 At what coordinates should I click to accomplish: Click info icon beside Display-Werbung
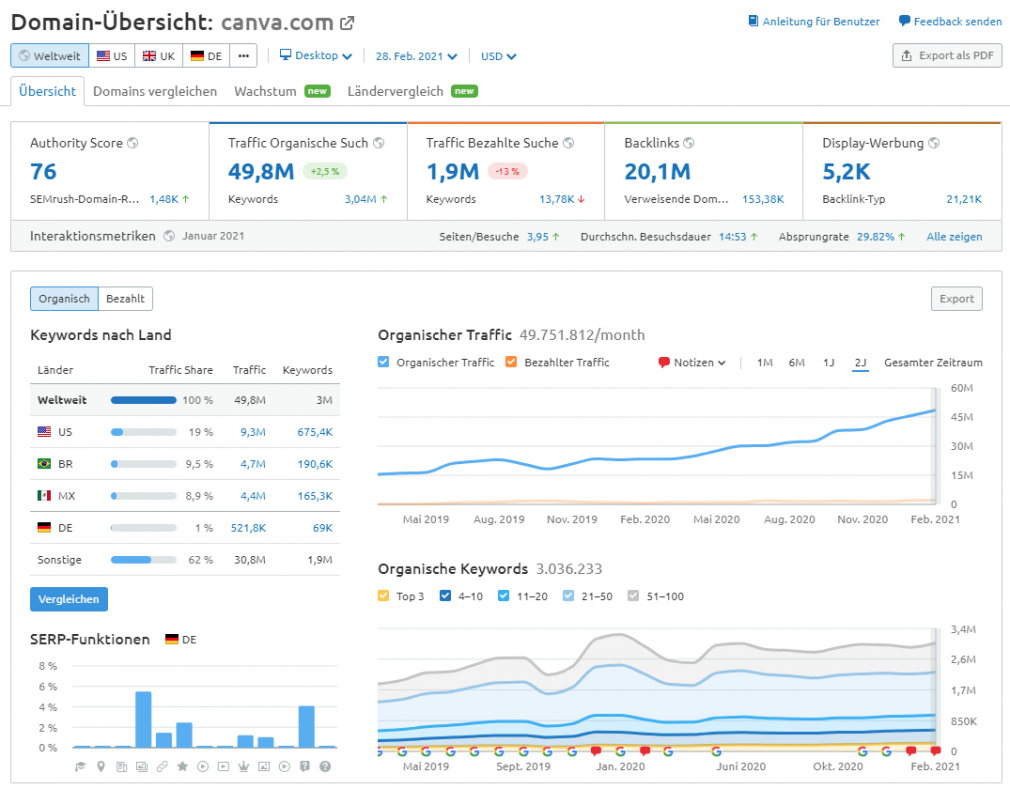tap(933, 143)
